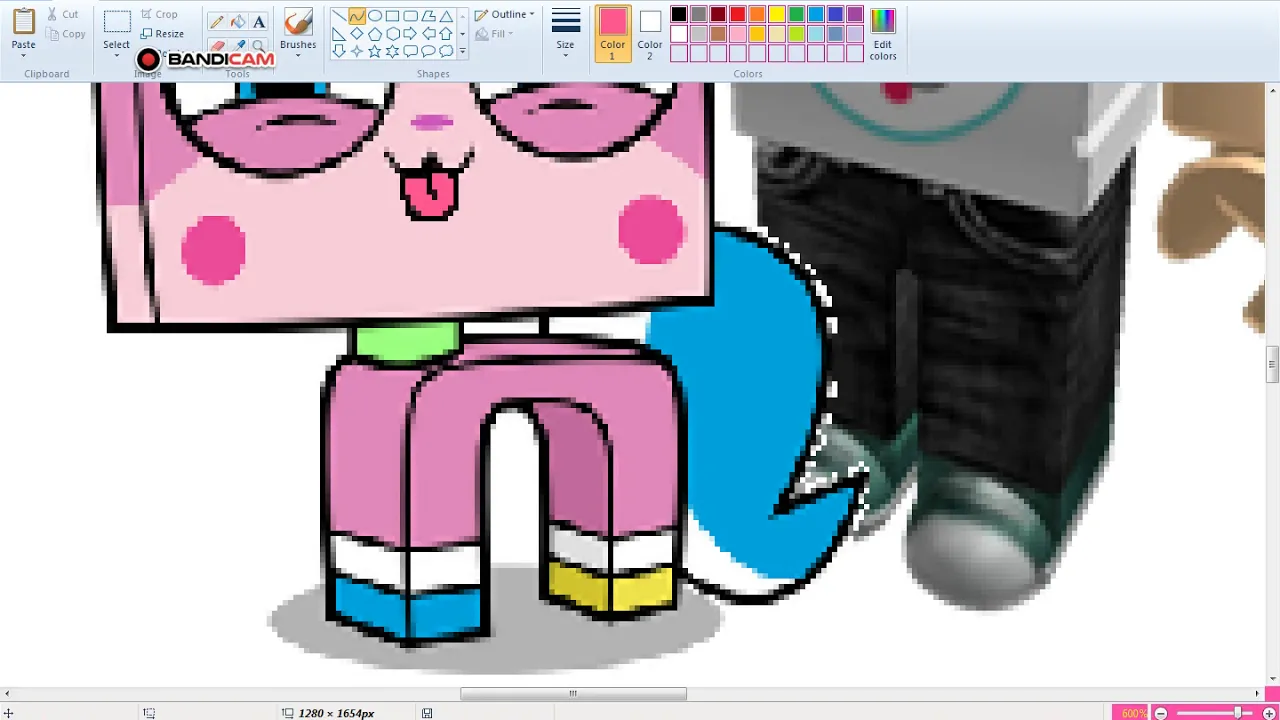Pick the yellow color swatch
1280x720 pixels.
click(x=777, y=14)
